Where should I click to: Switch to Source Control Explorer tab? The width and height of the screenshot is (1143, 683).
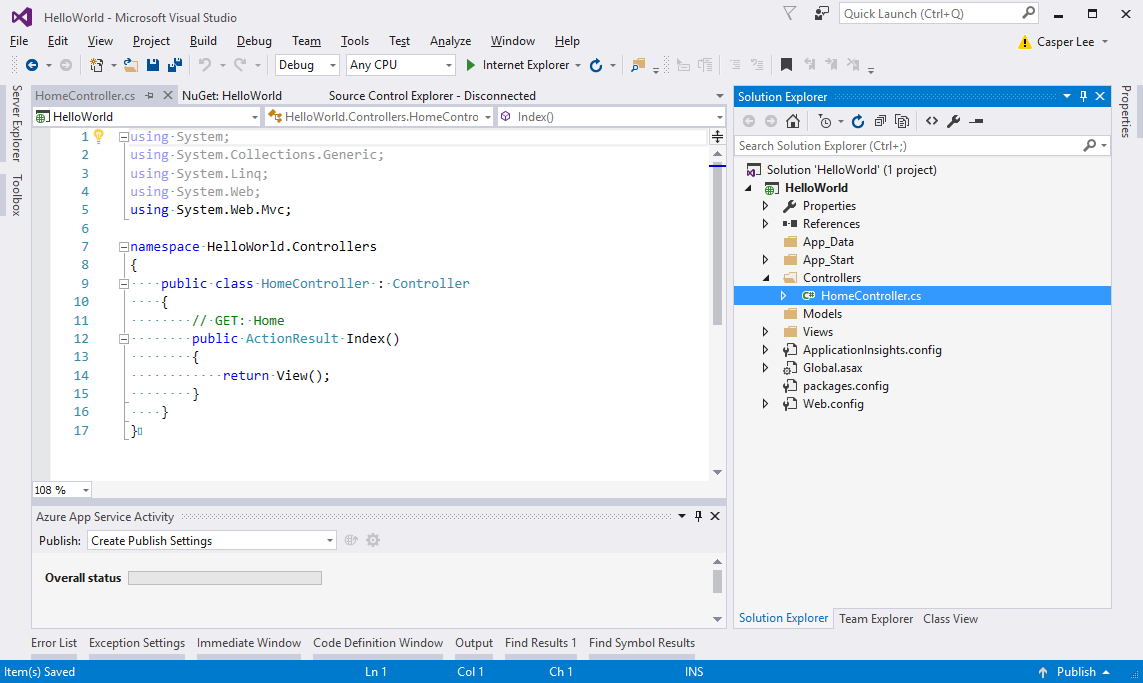432,95
